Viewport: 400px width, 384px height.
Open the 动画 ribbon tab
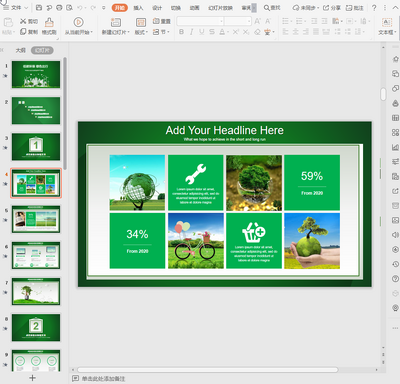194,8
